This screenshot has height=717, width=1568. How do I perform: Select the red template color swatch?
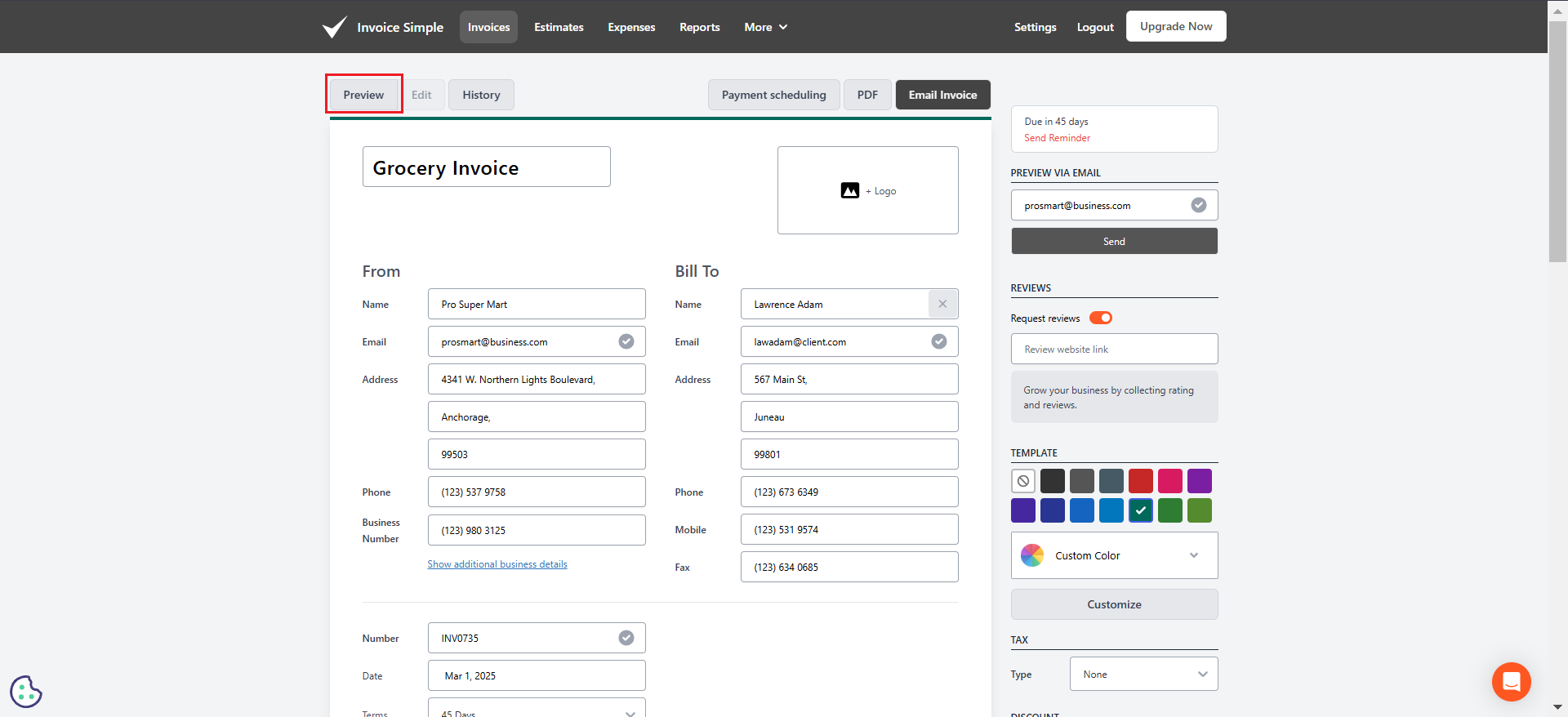pos(1141,481)
